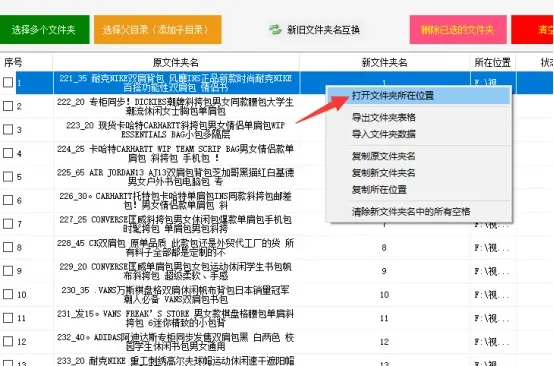Swap names via 新旧文件夹名互换 button
554x366 pixels.
point(314,30)
